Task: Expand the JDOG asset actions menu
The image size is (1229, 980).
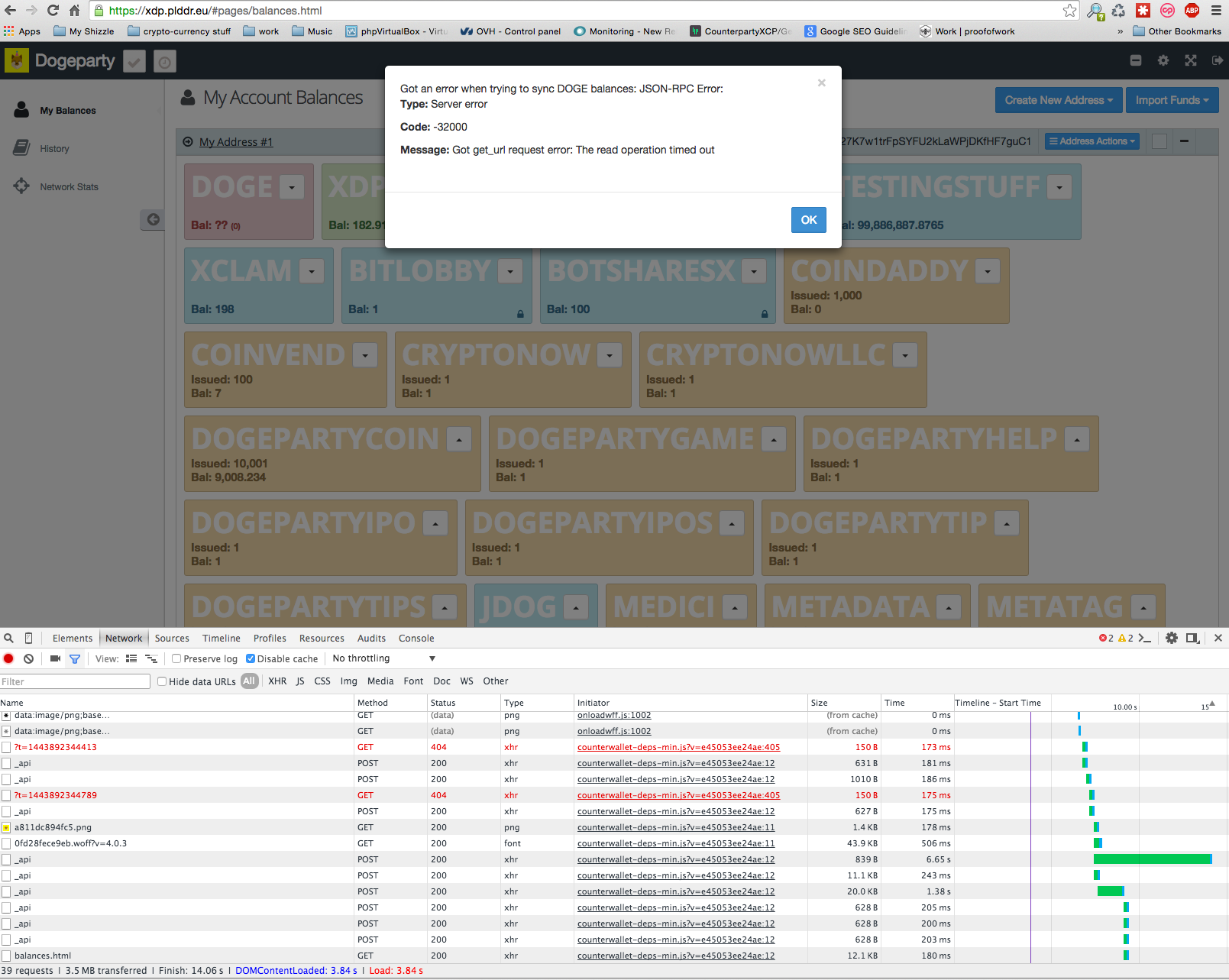Action: pos(576,607)
